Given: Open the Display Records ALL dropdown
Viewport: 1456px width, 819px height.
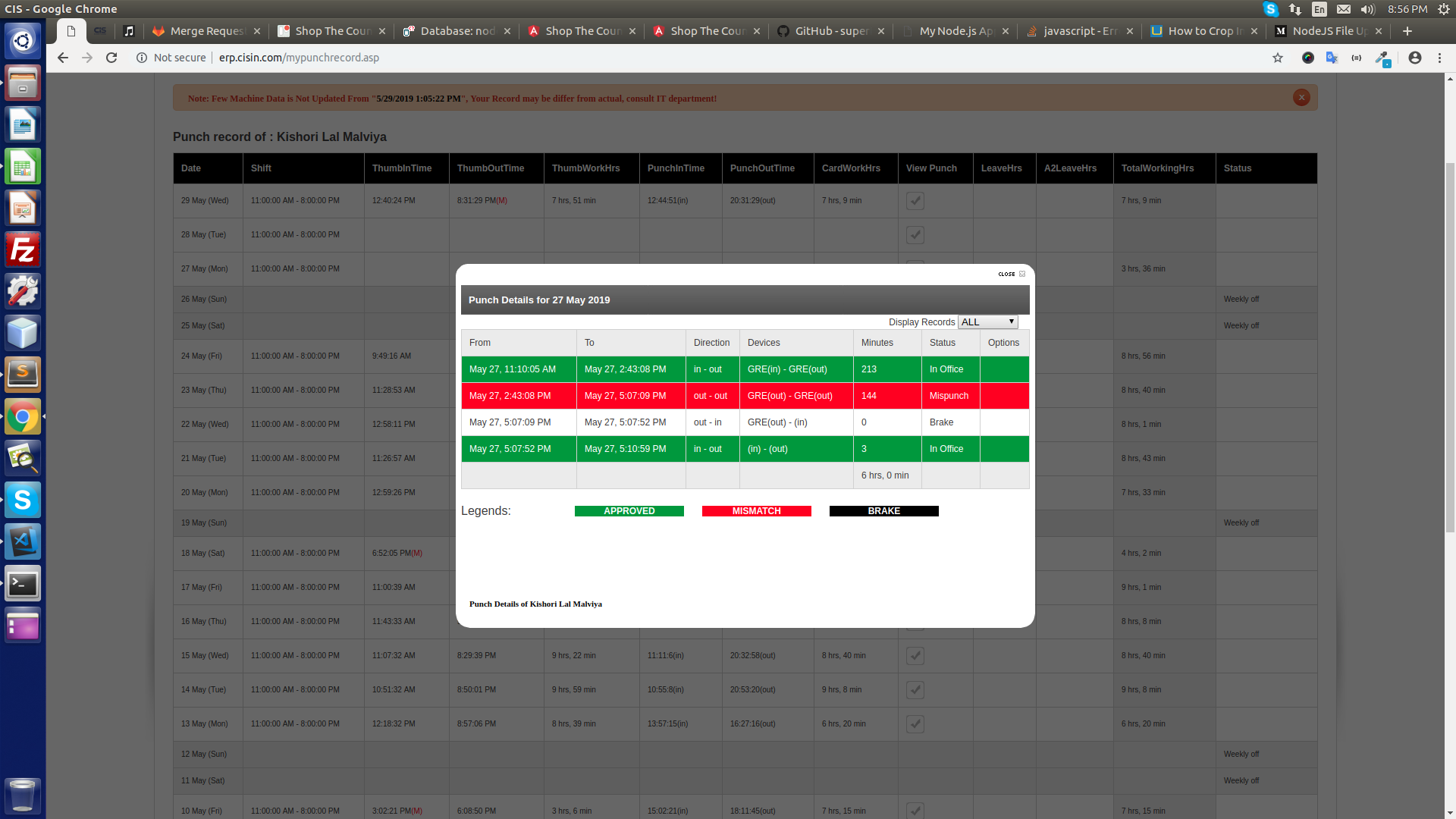Looking at the screenshot, I should (987, 322).
